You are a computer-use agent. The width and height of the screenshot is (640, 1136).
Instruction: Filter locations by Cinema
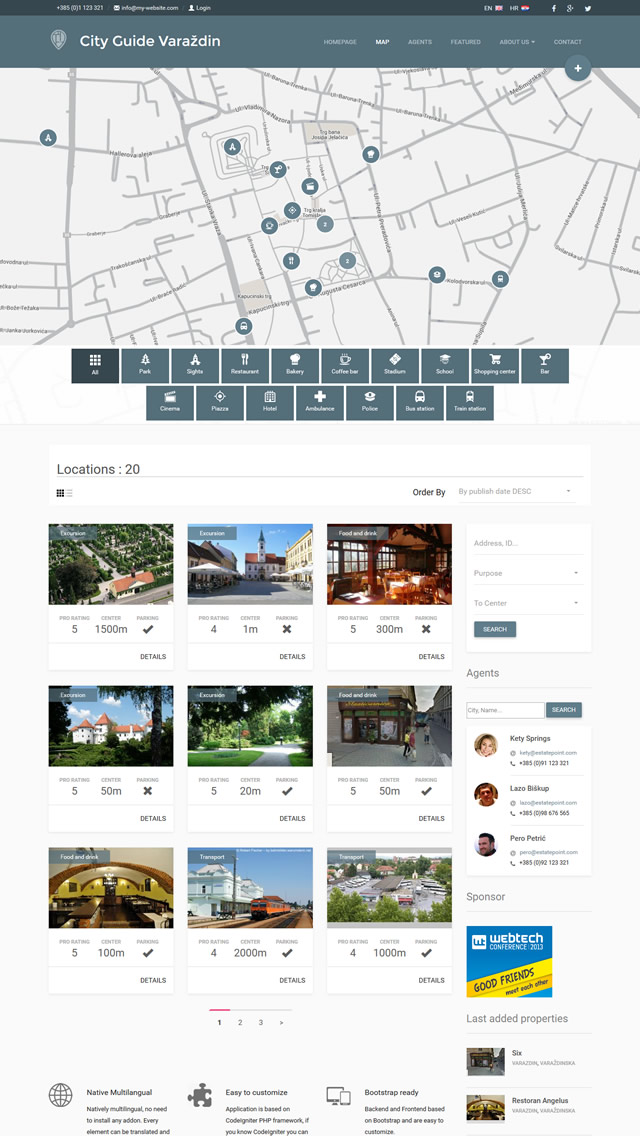point(170,403)
